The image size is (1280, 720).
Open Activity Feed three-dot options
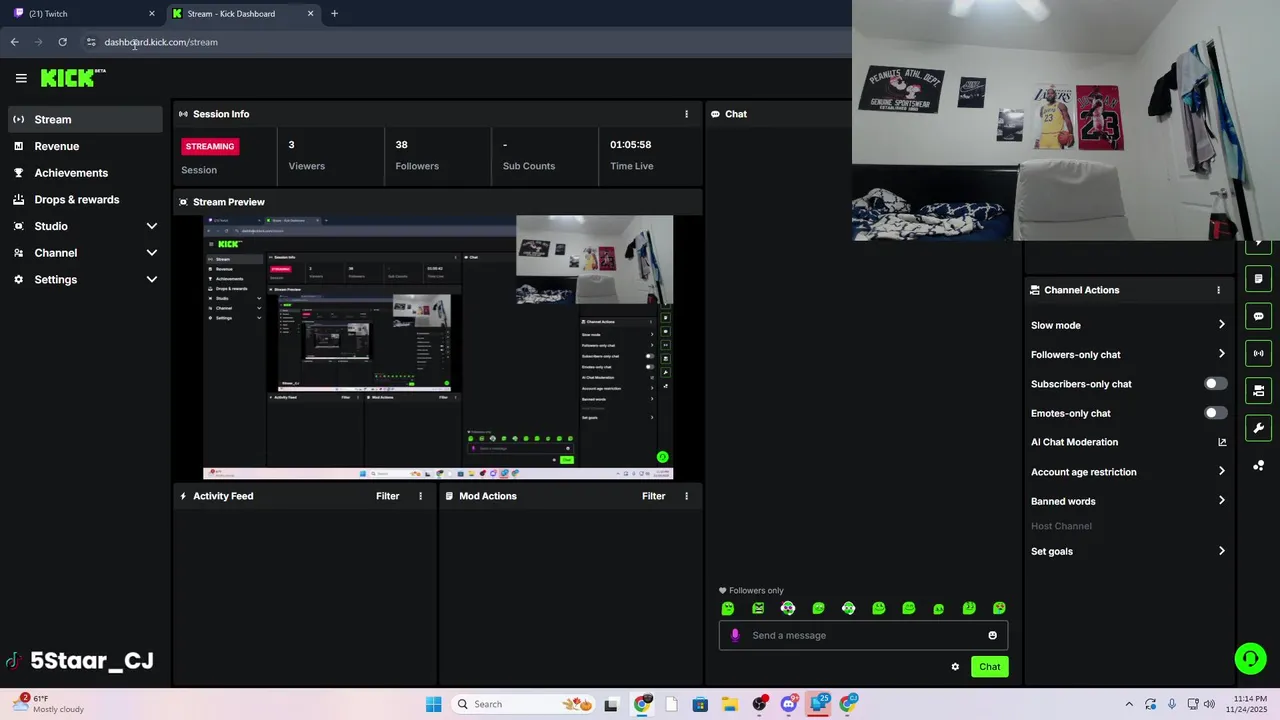[420, 496]
